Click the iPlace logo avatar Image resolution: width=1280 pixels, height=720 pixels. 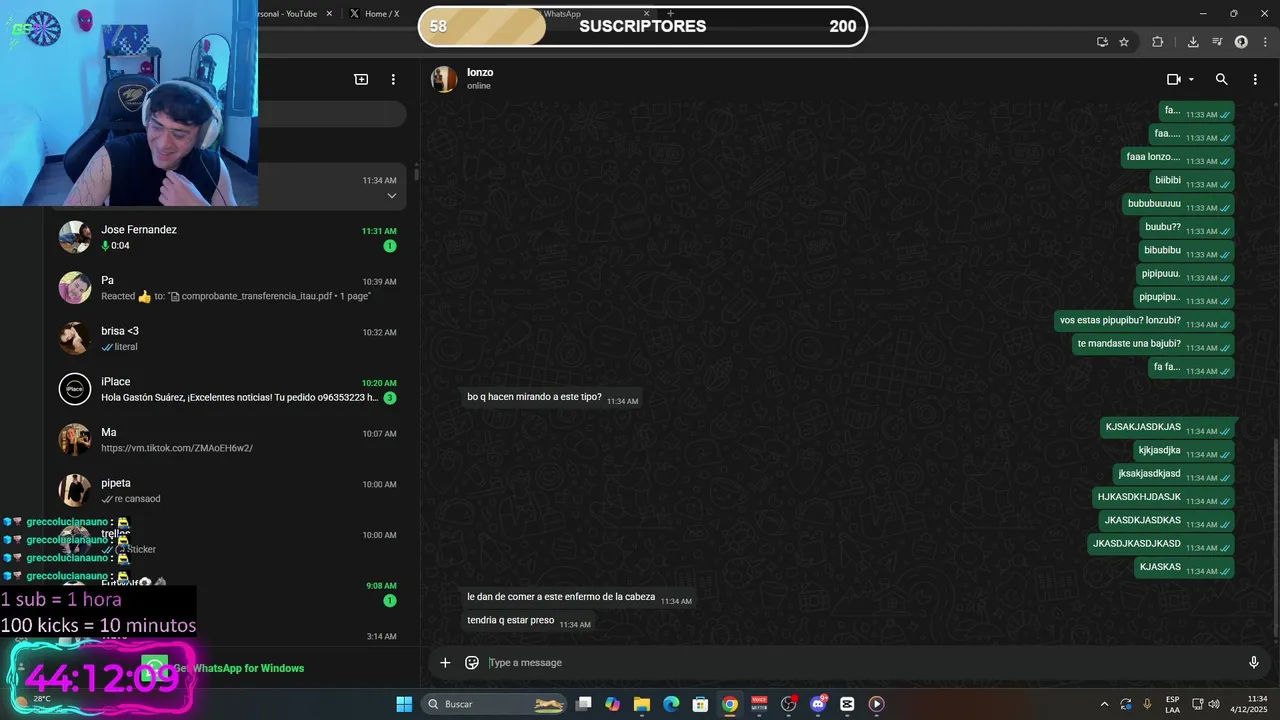click(75, 389)
